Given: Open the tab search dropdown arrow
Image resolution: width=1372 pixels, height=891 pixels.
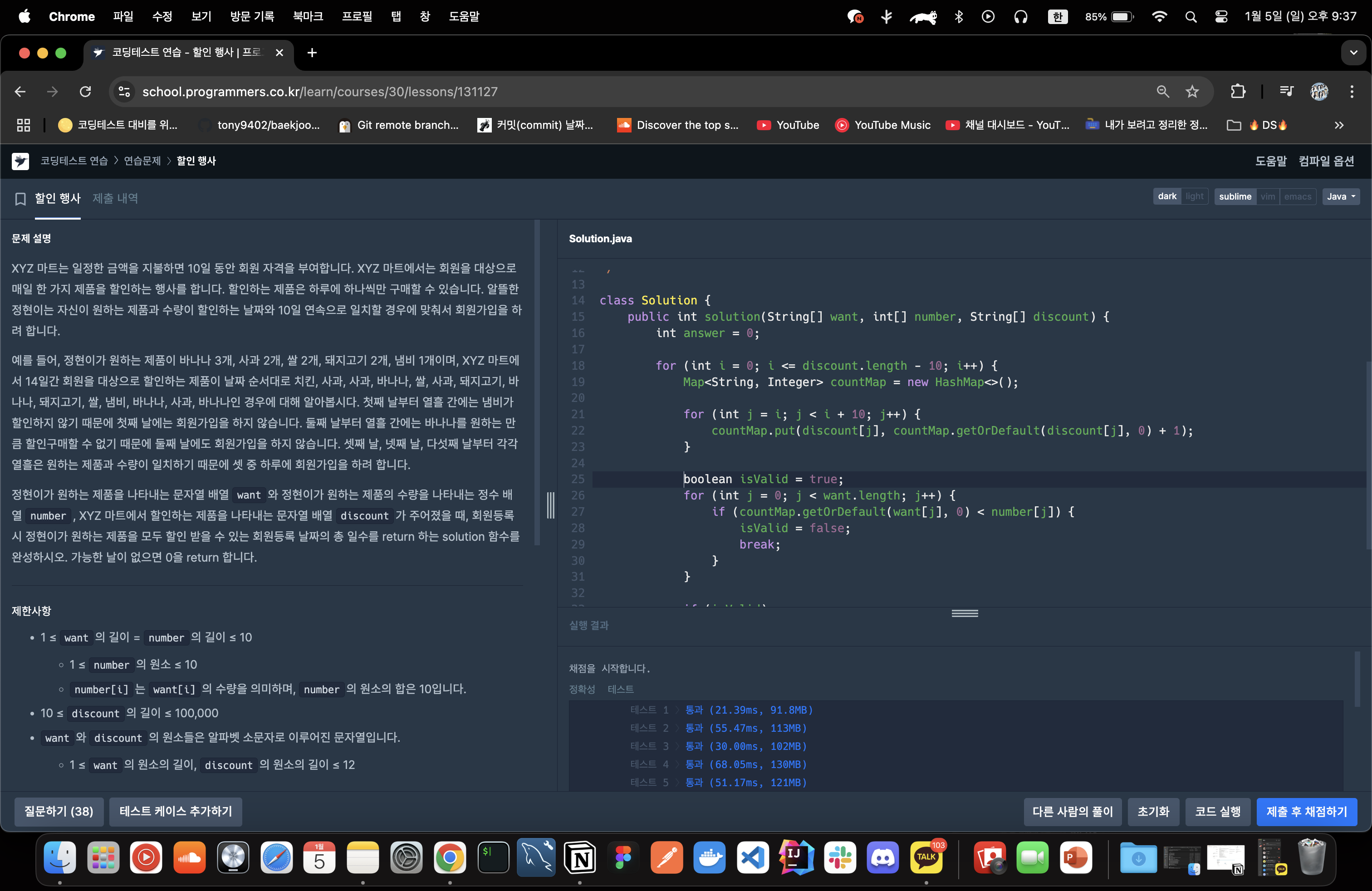Looking at the screenshot, I should point(1353,53).
